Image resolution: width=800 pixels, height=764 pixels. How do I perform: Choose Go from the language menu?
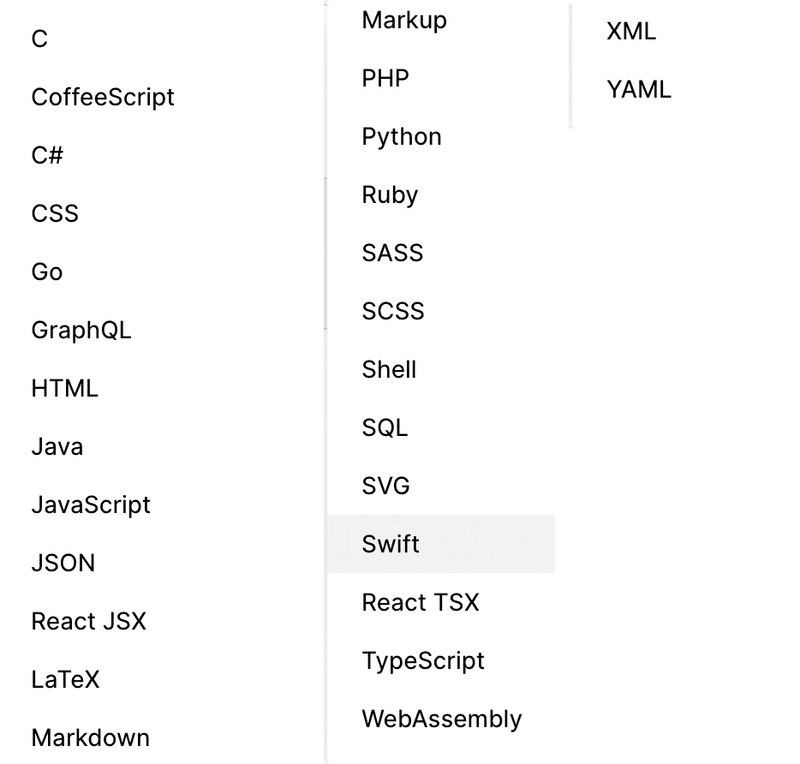(47, 272)
